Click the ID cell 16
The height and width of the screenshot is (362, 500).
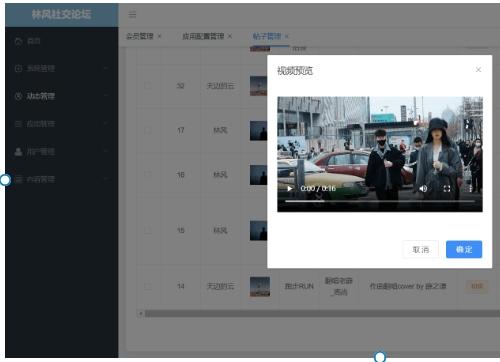(x=180, y=174)
